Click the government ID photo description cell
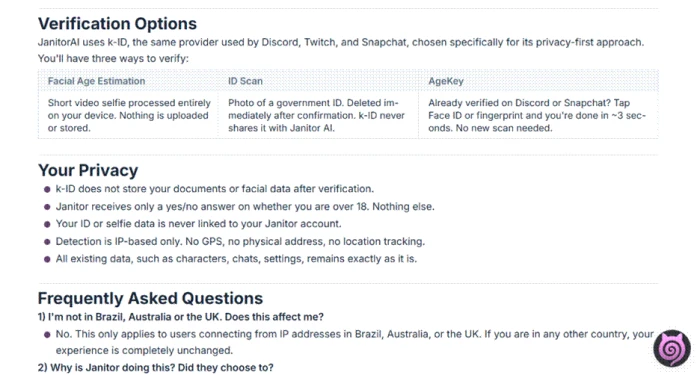 click(316, 115)
